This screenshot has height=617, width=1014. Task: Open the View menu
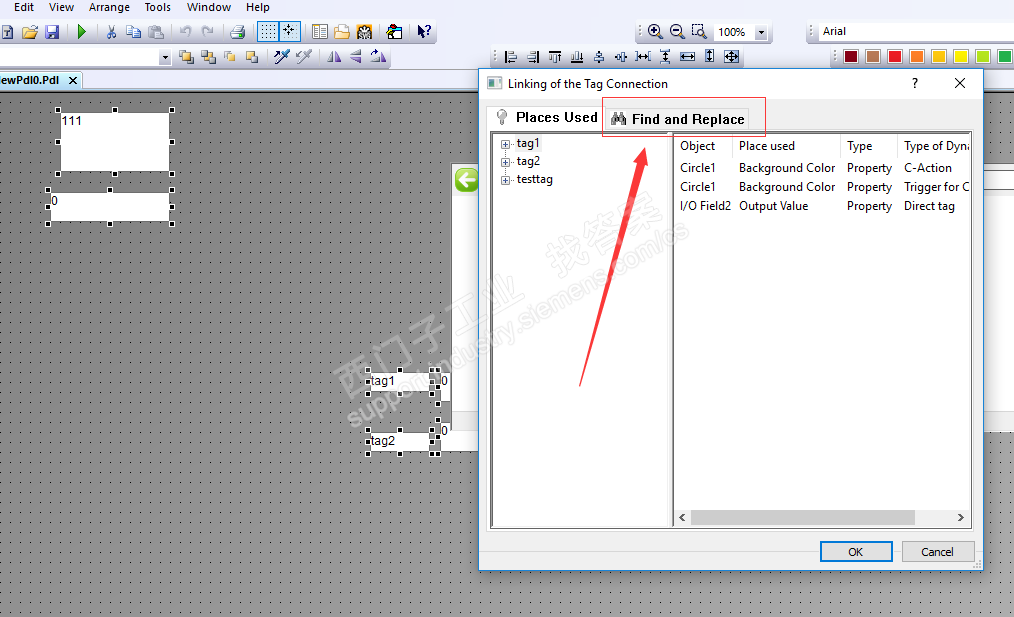tap(61, 7)
